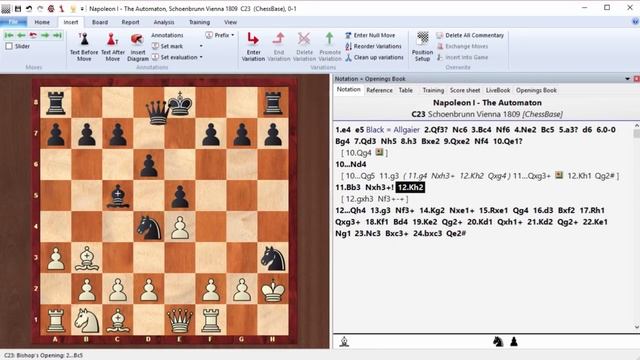Click Insert Into Game

[x=462, y=58]
